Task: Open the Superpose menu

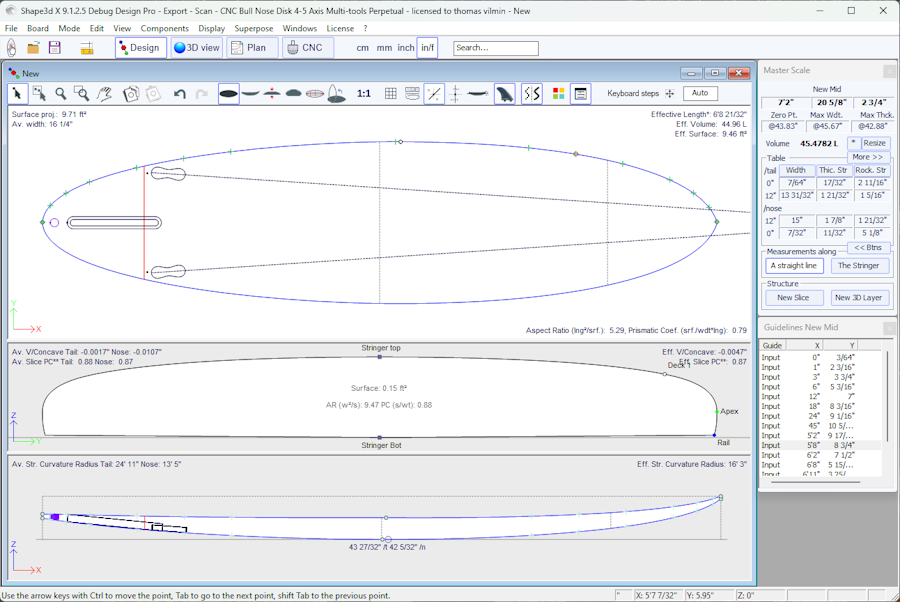Action: tap(254, 29)
